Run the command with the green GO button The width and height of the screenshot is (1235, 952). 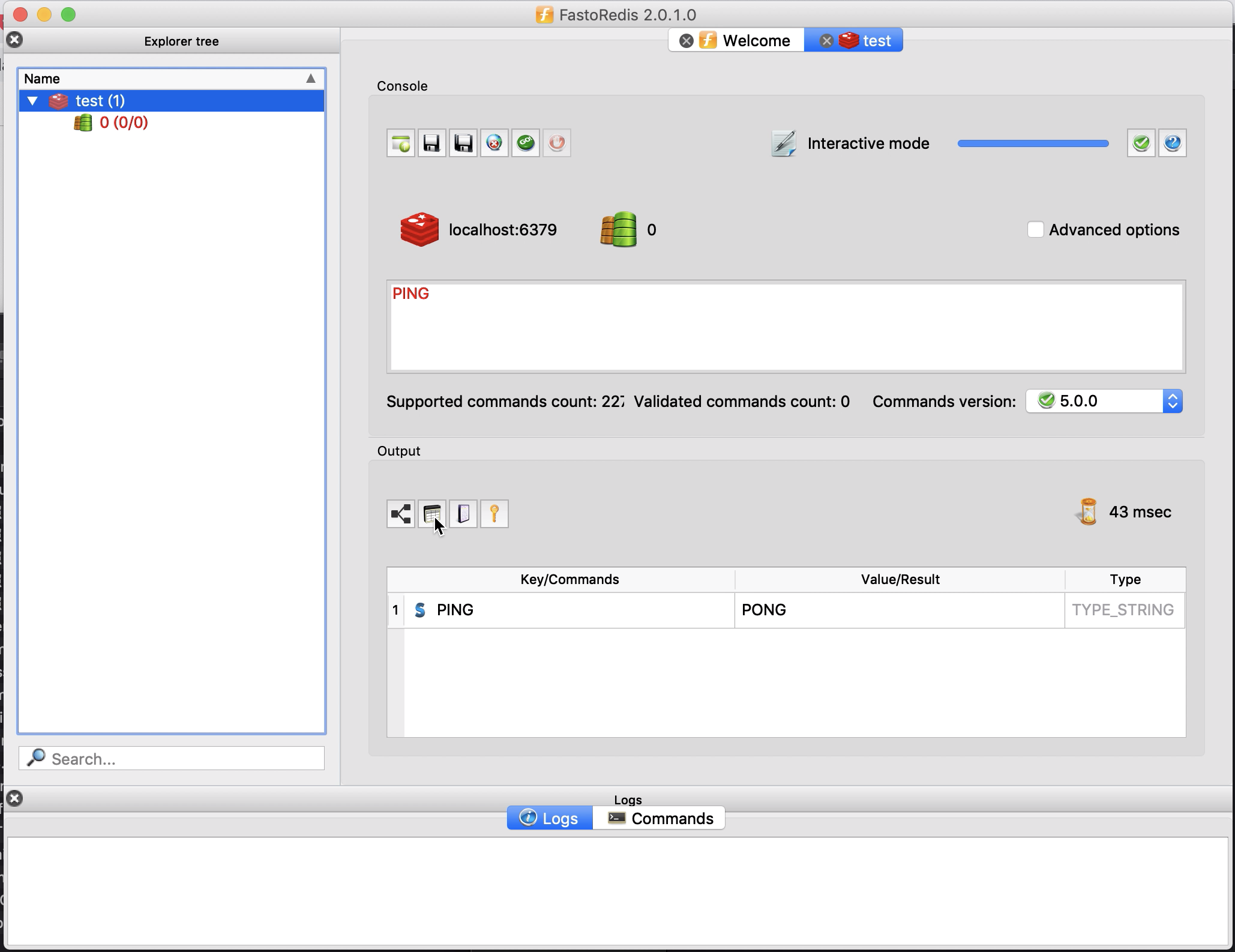(526, 143)
